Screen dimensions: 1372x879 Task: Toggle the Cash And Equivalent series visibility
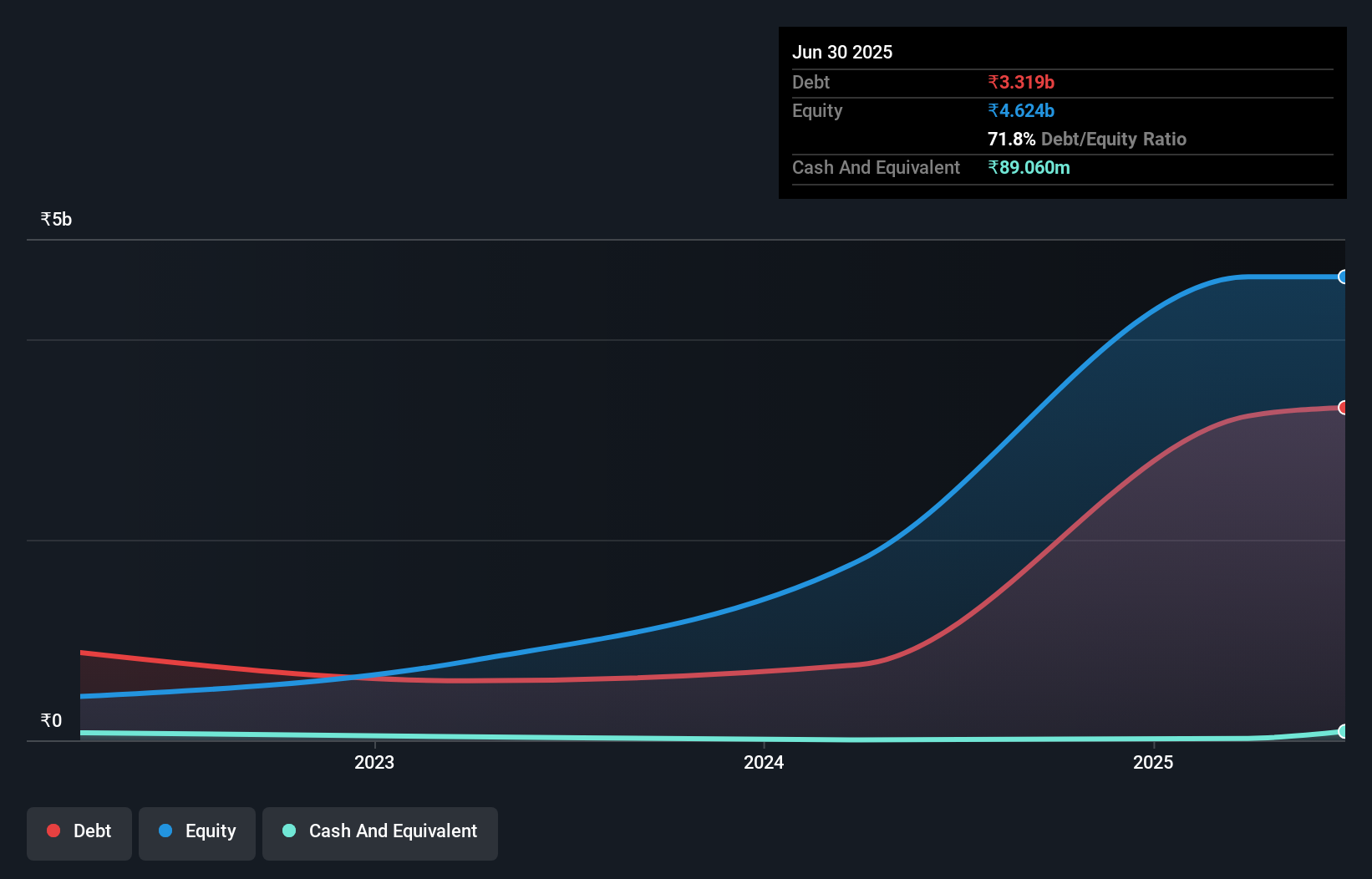[379, 832]
